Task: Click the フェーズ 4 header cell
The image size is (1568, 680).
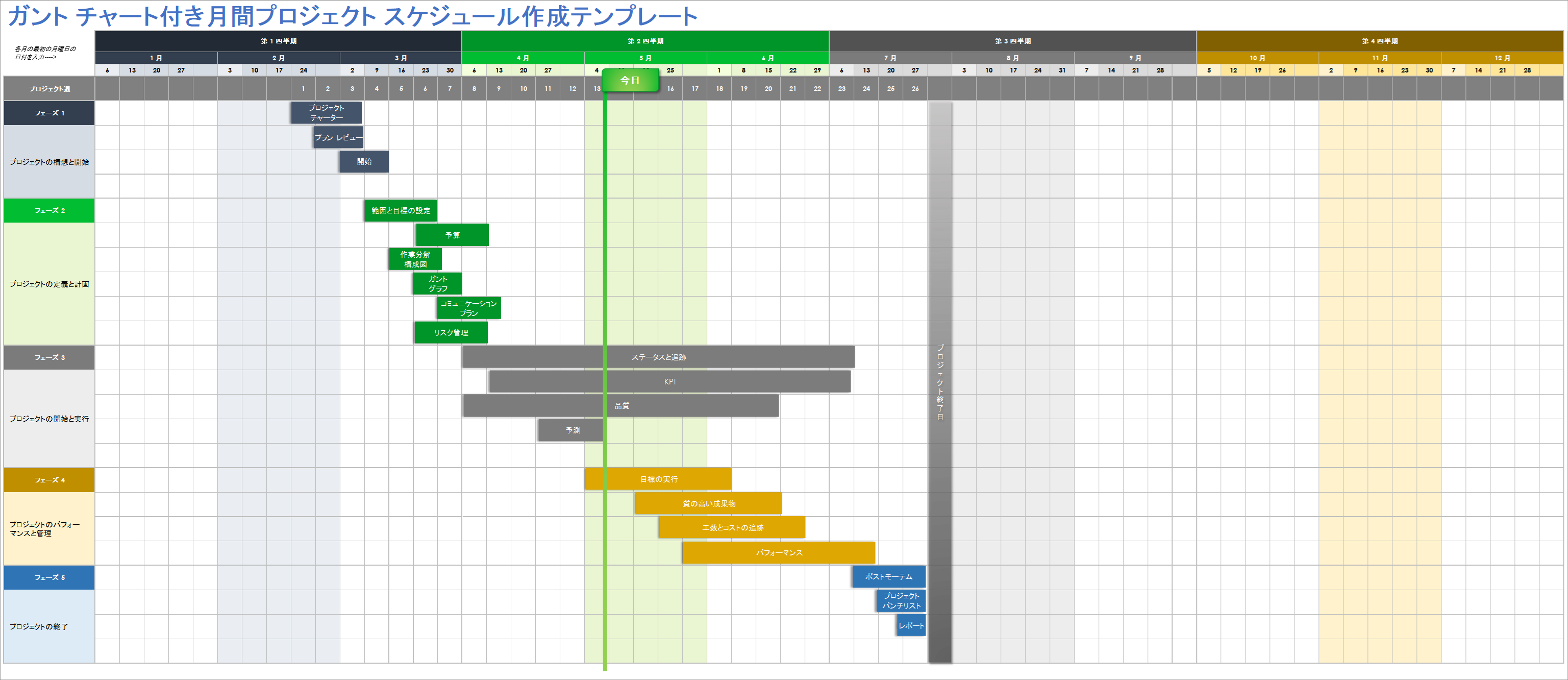Action: (x=49, y=480)
